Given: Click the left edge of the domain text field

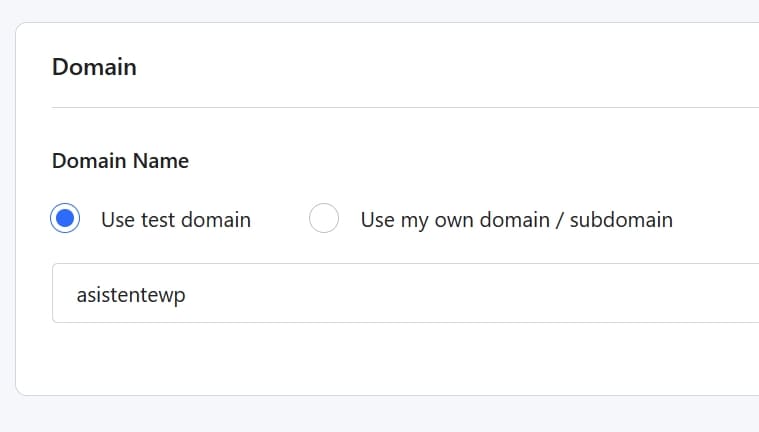Looking at the screenshot, I should click(56, 293).
